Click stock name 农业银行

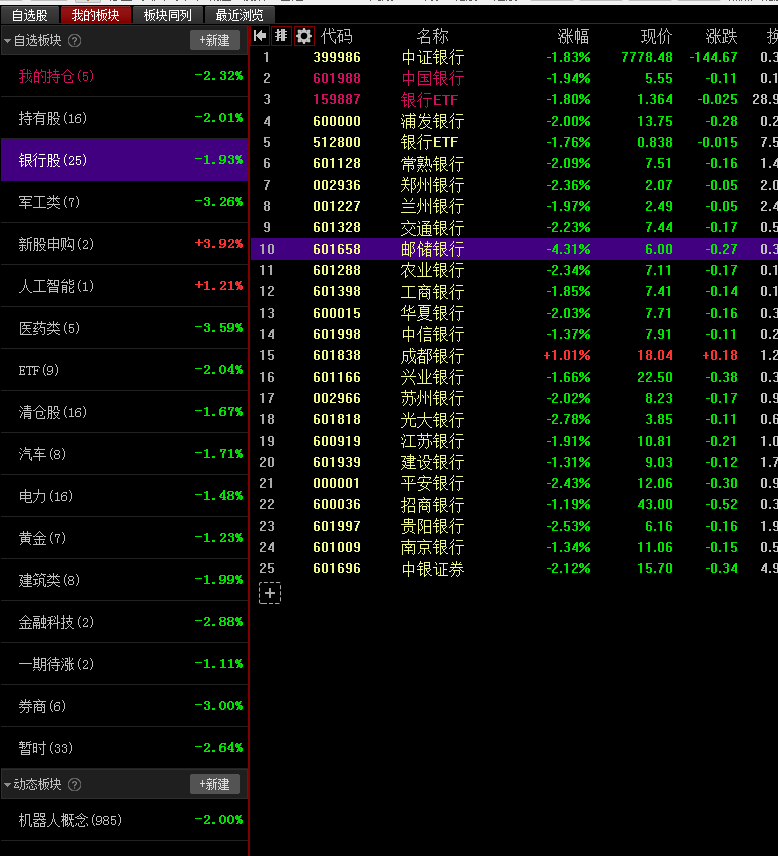click(x=432, y=270)
